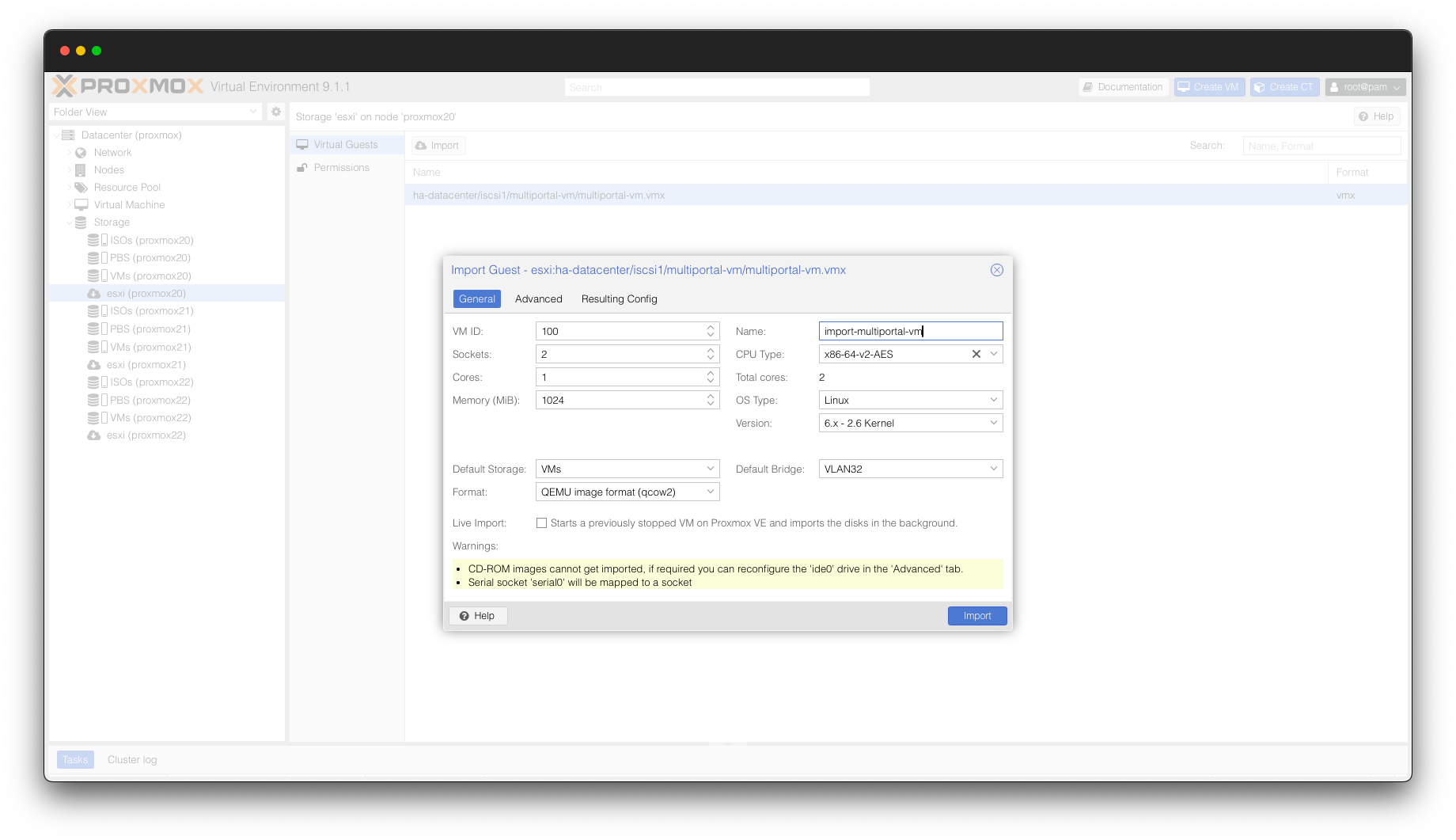Screen dimensions: 1456x840
Task: Click the Permissions unlock icon
Action: [x=302, y=168]
